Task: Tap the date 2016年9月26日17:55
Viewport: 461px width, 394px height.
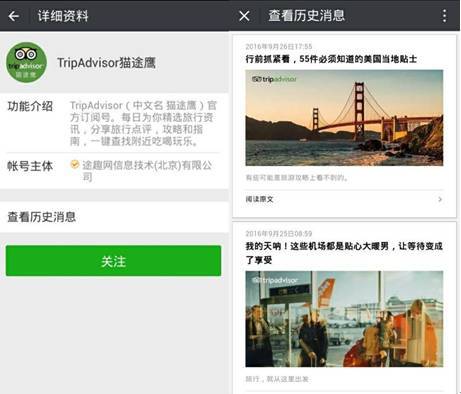Action: (279, 46)
